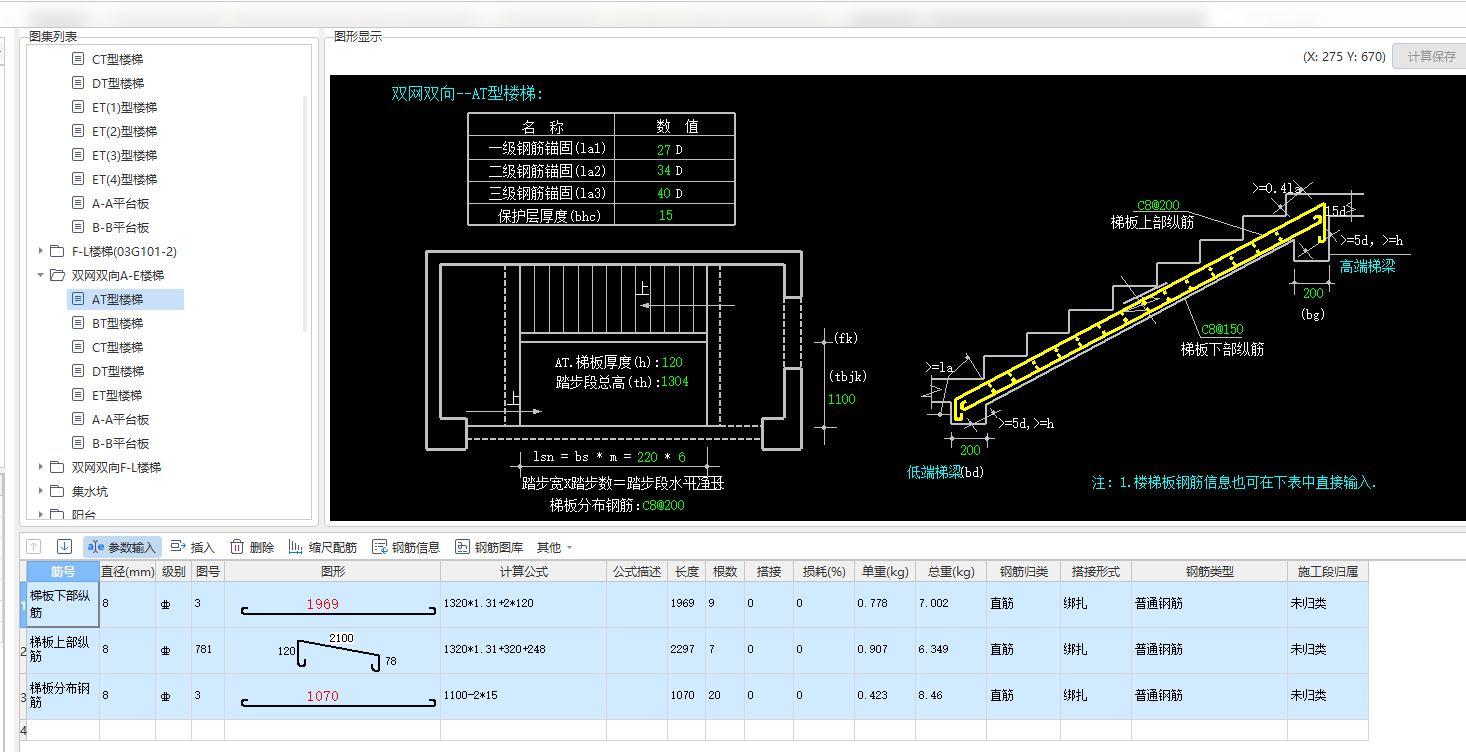Image resolution: width=1466 pixels, height=752 pixels.
Task: Expand the 集水坑 folder
Action: [x=41, y=491]
